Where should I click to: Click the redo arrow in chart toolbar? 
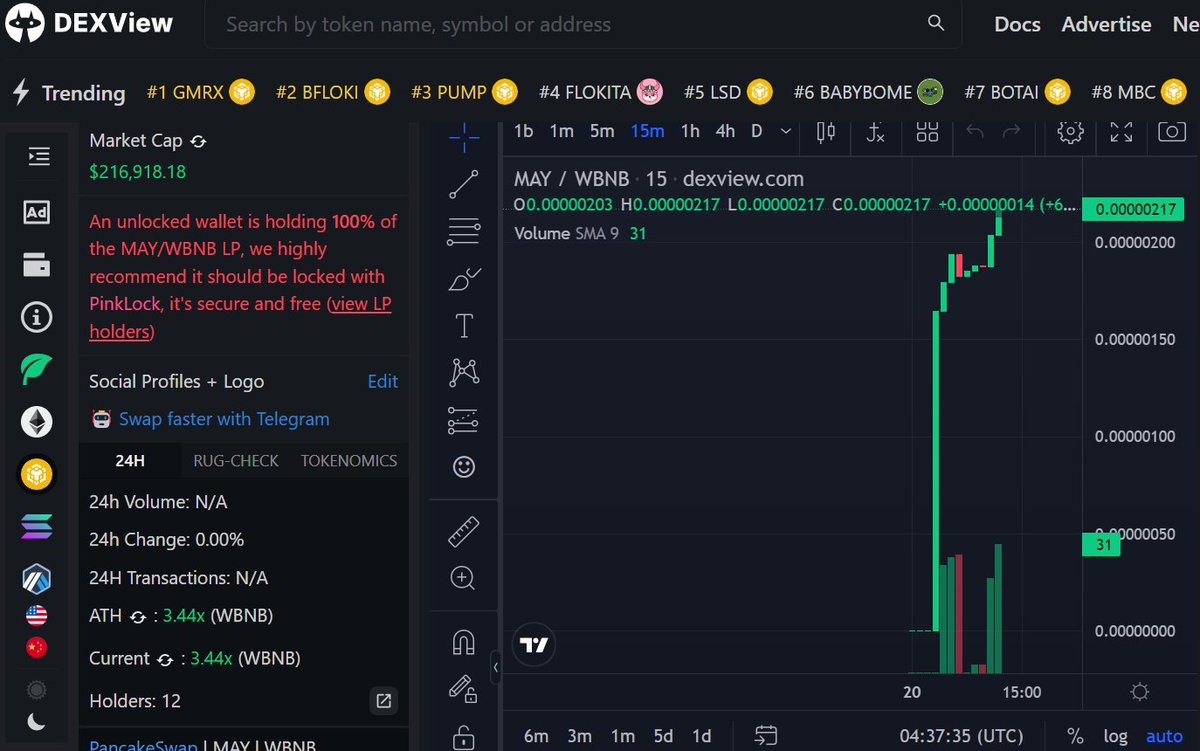click(x=1012, y=131)
